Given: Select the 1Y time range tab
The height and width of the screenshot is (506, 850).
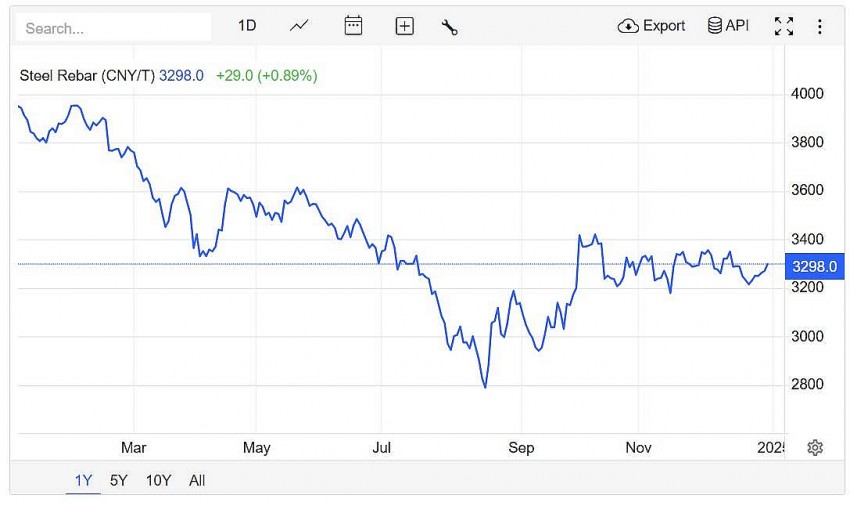Looking at the screenshot, I should (83, 481).
